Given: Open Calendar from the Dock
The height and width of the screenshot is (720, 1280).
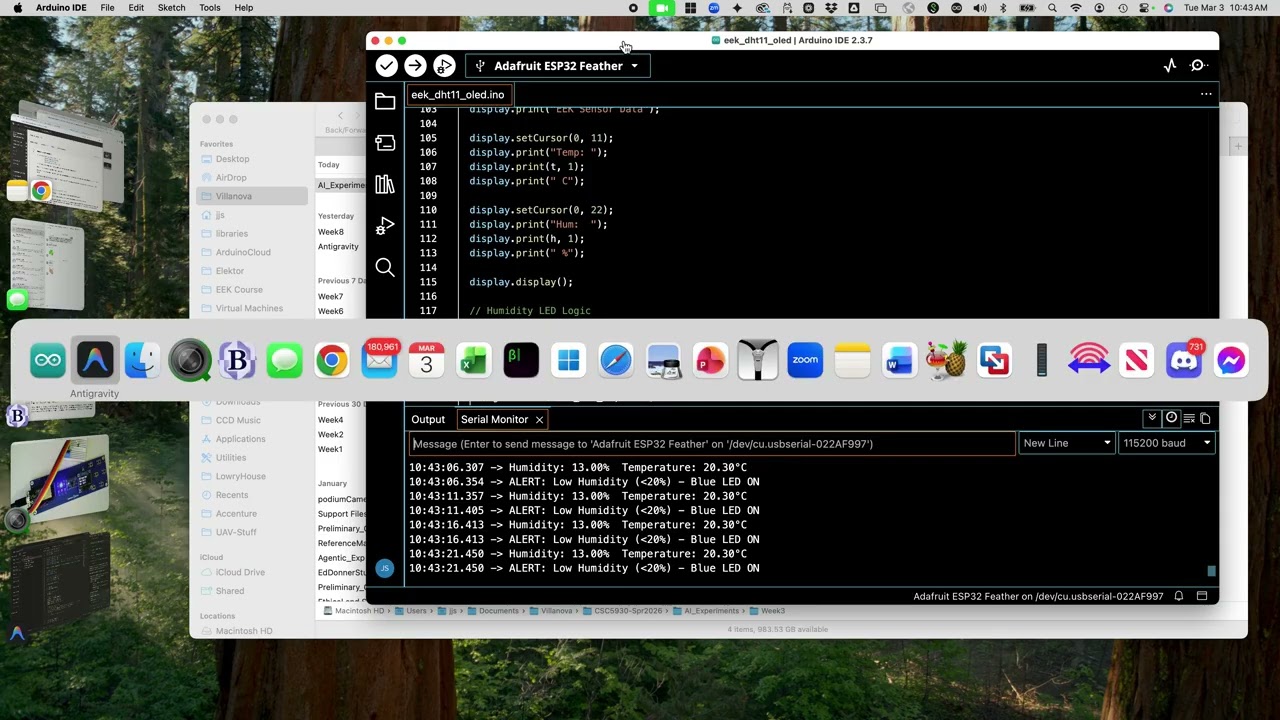Looking at the screenshot, I should pyautogui.click(x=426, y=360).
